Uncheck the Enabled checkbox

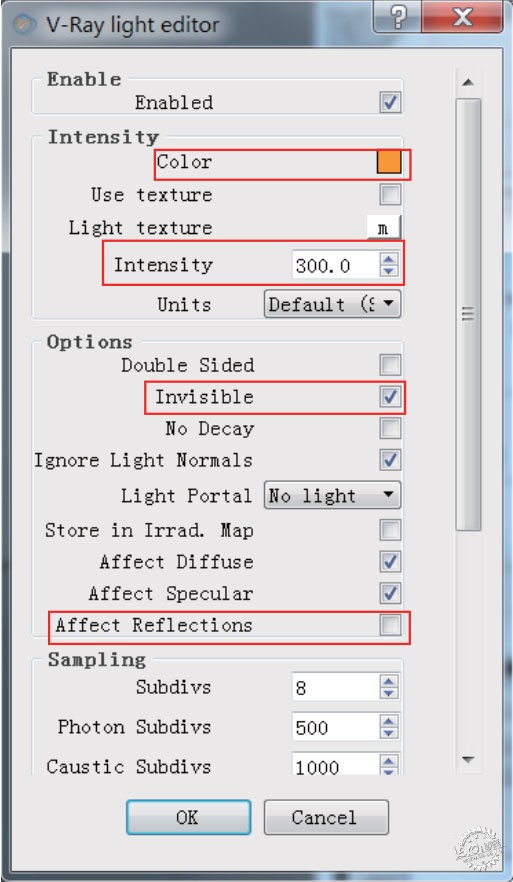(390, 103)
